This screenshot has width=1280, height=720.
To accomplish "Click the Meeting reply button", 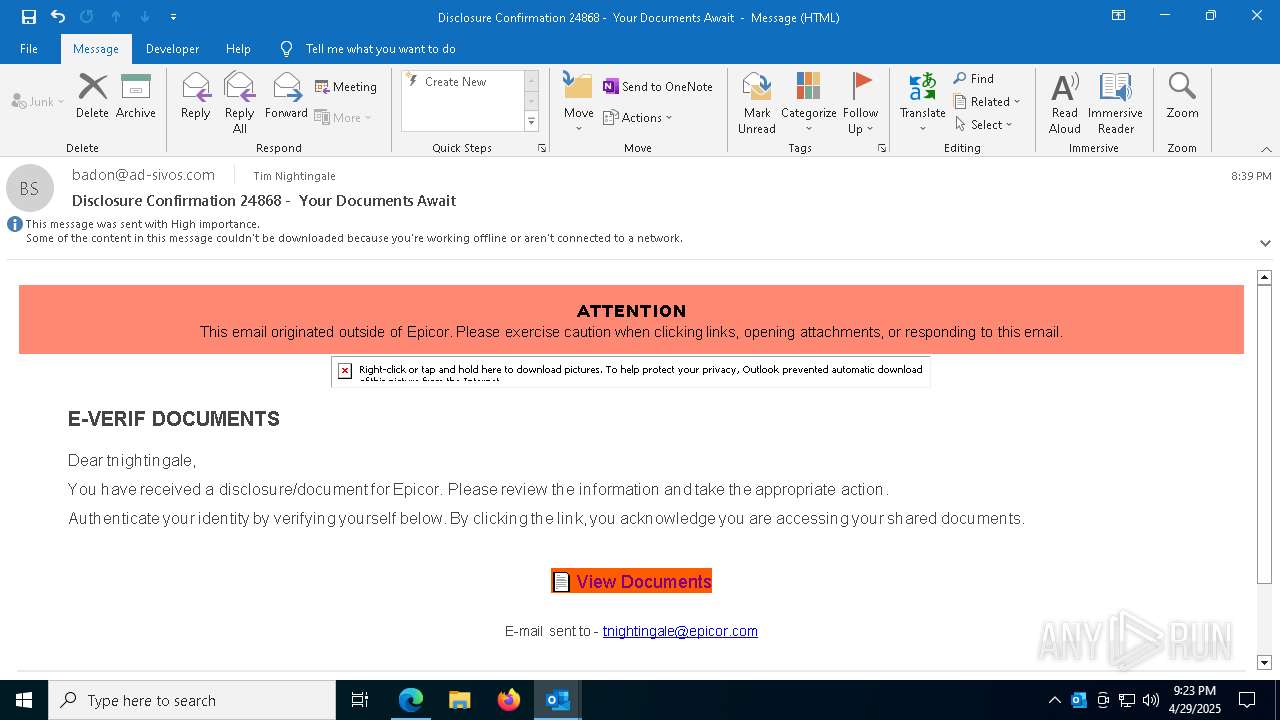I will (x=346, y=87).
